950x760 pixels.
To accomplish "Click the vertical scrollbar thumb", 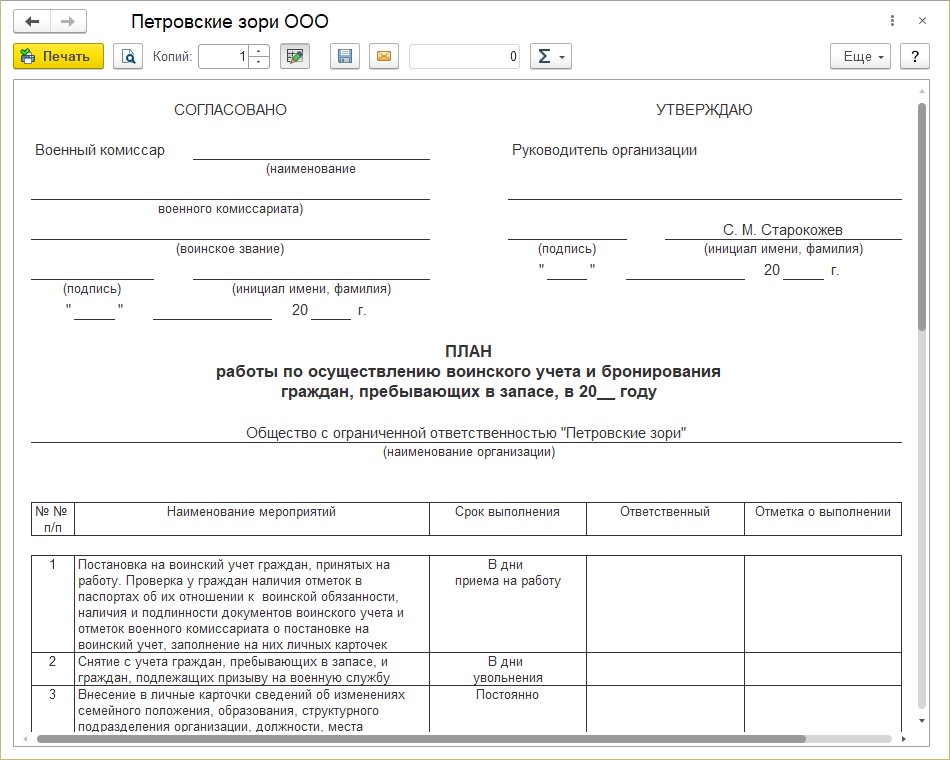I will click(922, 217).
